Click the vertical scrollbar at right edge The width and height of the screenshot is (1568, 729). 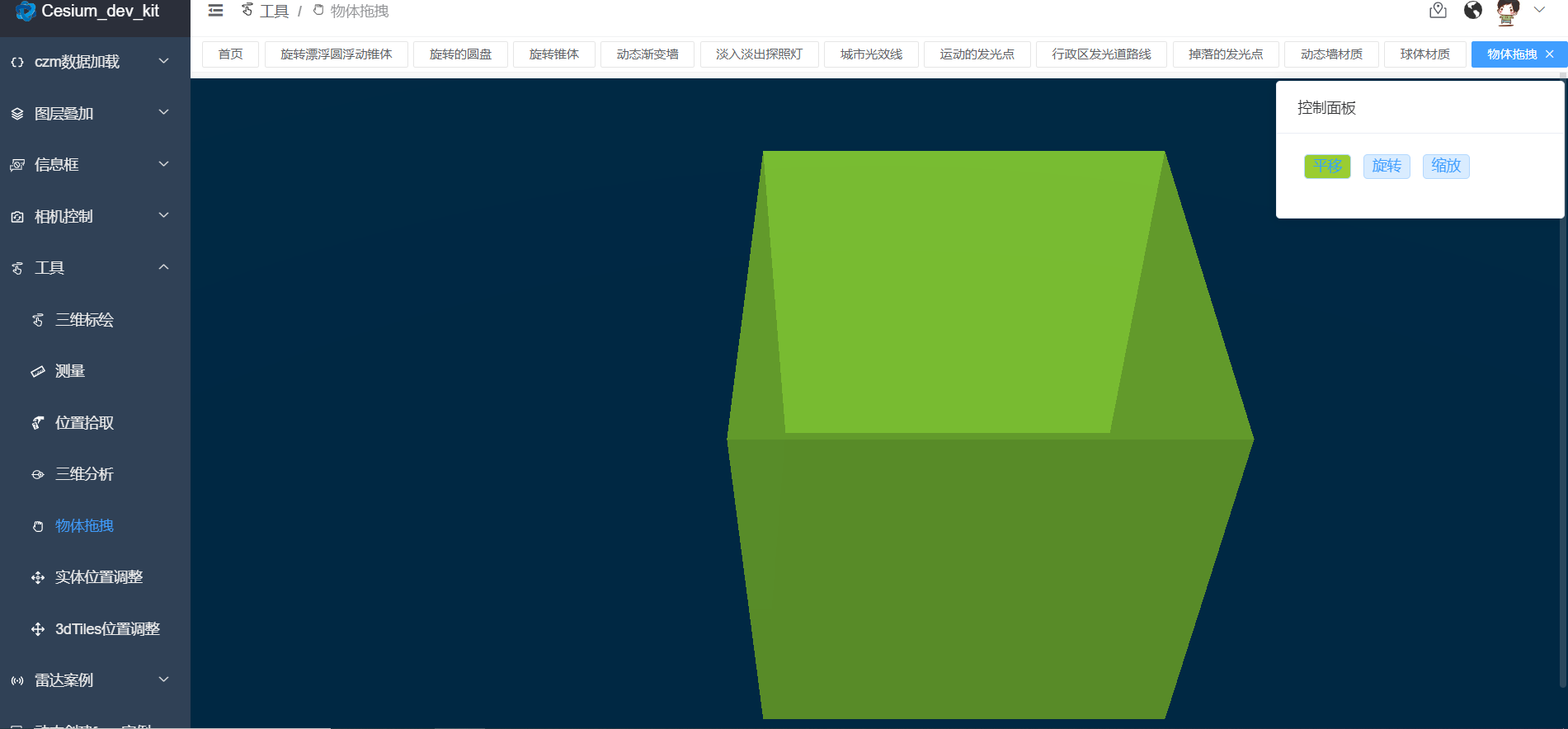1562,379
